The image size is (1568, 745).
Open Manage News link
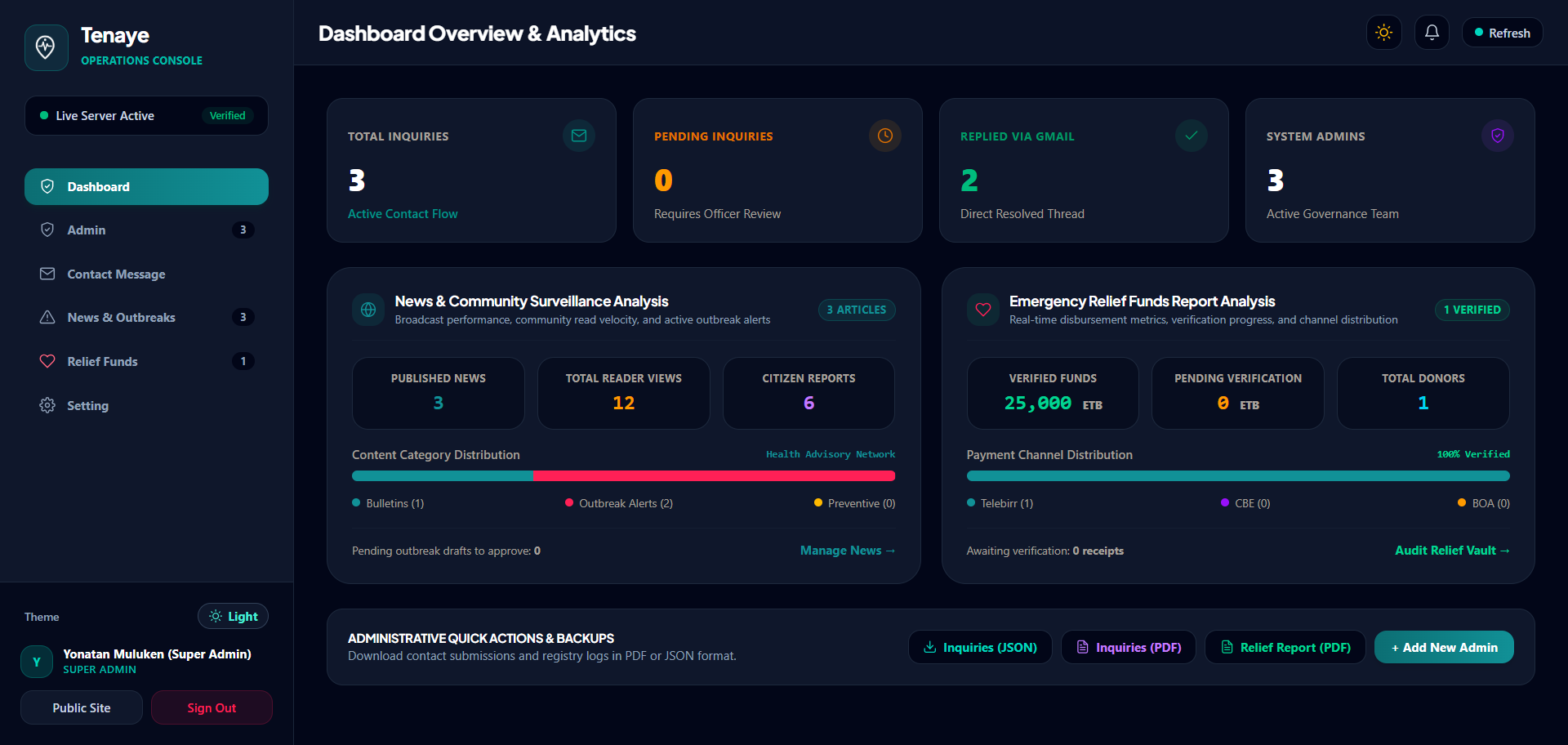pyautogui.click(x=848, y=551)
